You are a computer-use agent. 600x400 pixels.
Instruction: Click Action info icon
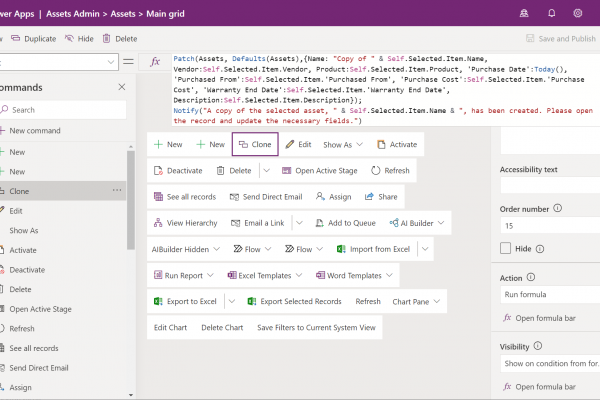pyautogui.click(x=531, y=277)
